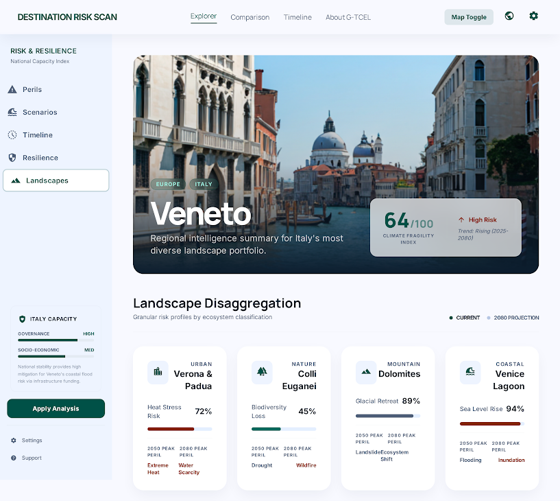Click the Biodiversity Loss progress bar
This screenshot has width=560, height=501.
[x=284, y=429]
